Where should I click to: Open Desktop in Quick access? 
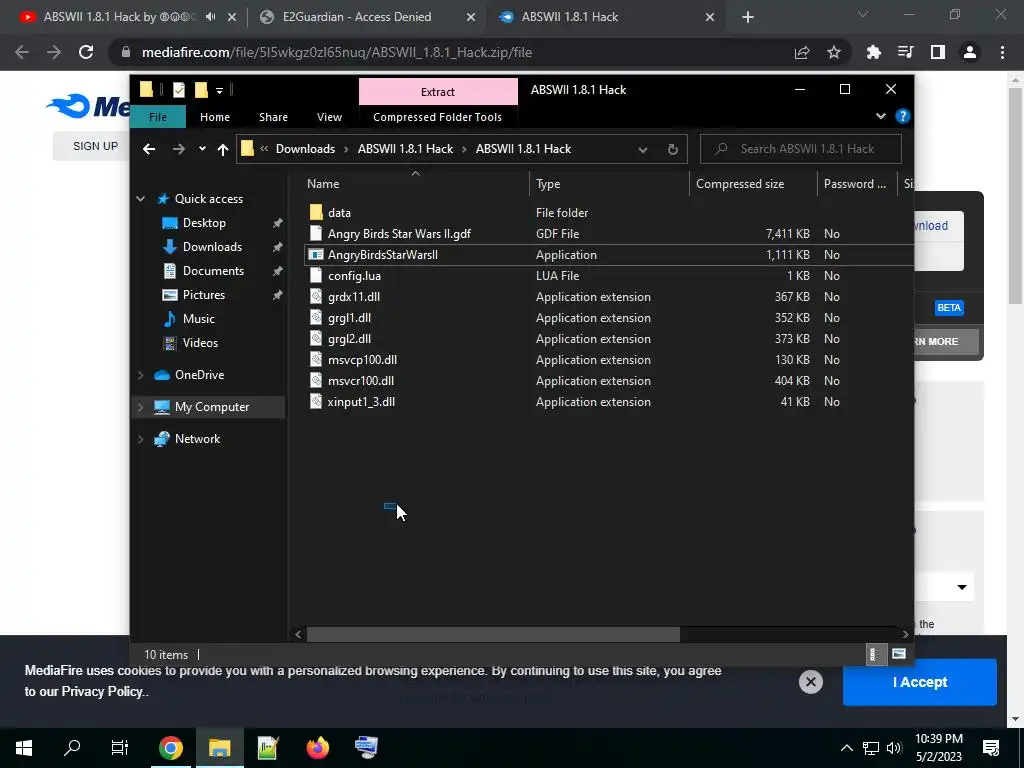(x=204, y=223)
